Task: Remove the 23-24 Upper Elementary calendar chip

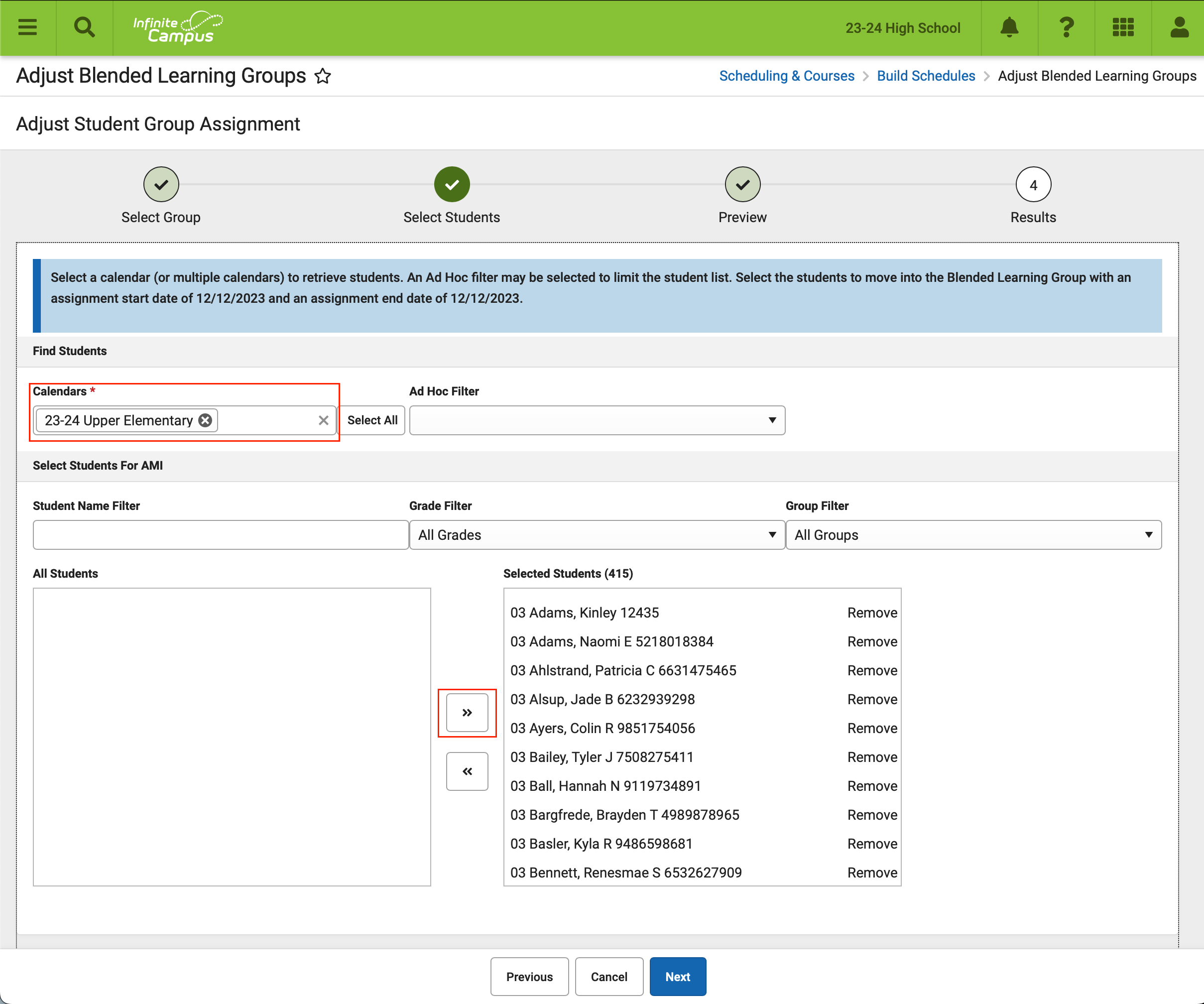Action: click(205, 420)
